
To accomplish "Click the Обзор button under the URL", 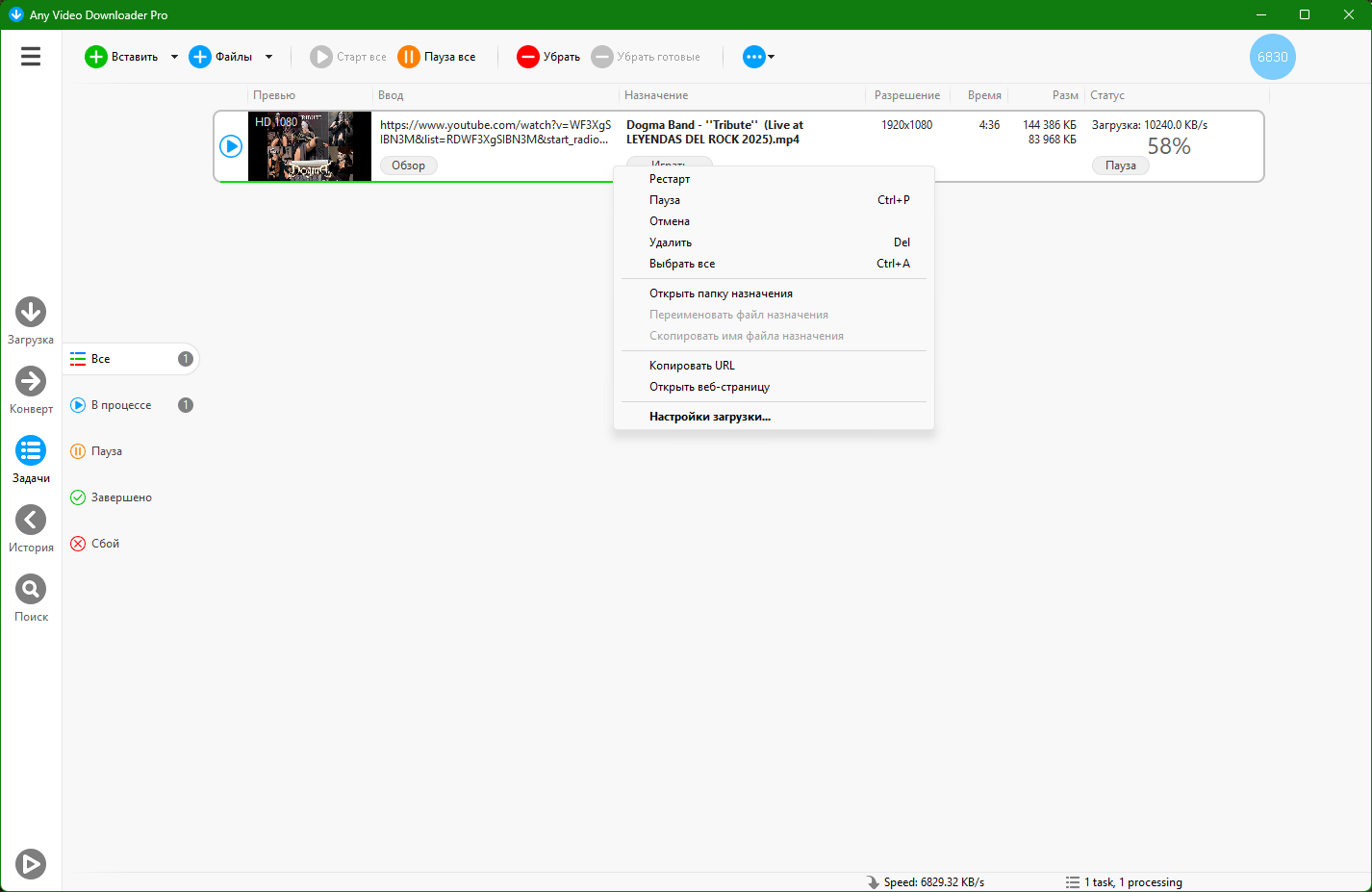I will click(x=408, y=166).
